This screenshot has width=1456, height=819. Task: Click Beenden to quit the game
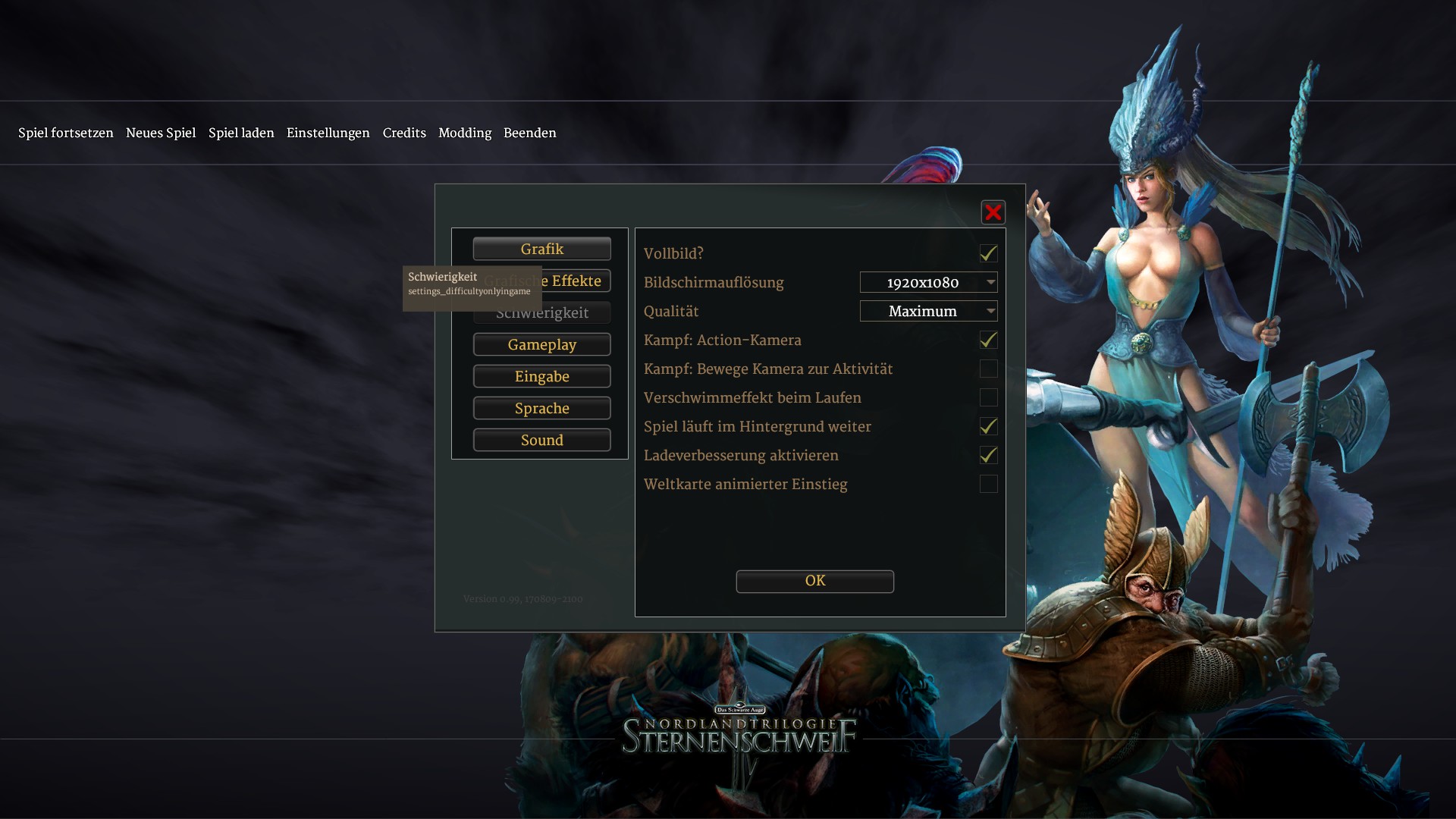coord(530,133)
